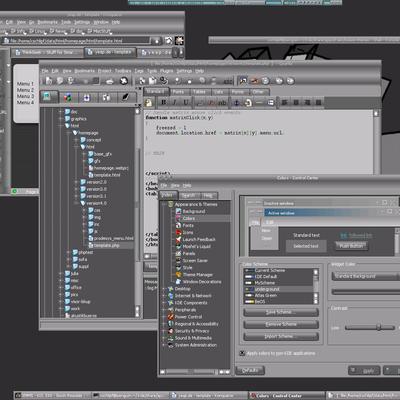The width and height of the screenshot is (400, 400).
Task: Justify text with the last alignment icon
Action: point(318,103)
